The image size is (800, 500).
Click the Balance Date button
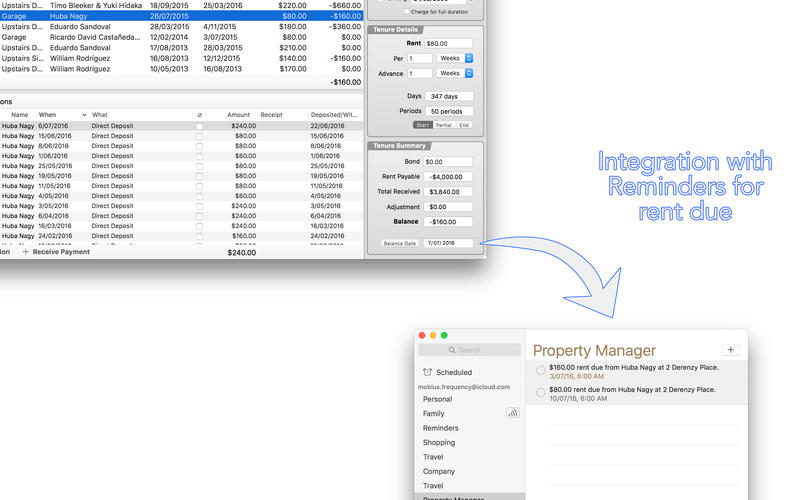pyautogui.click(x=400, y=243)
